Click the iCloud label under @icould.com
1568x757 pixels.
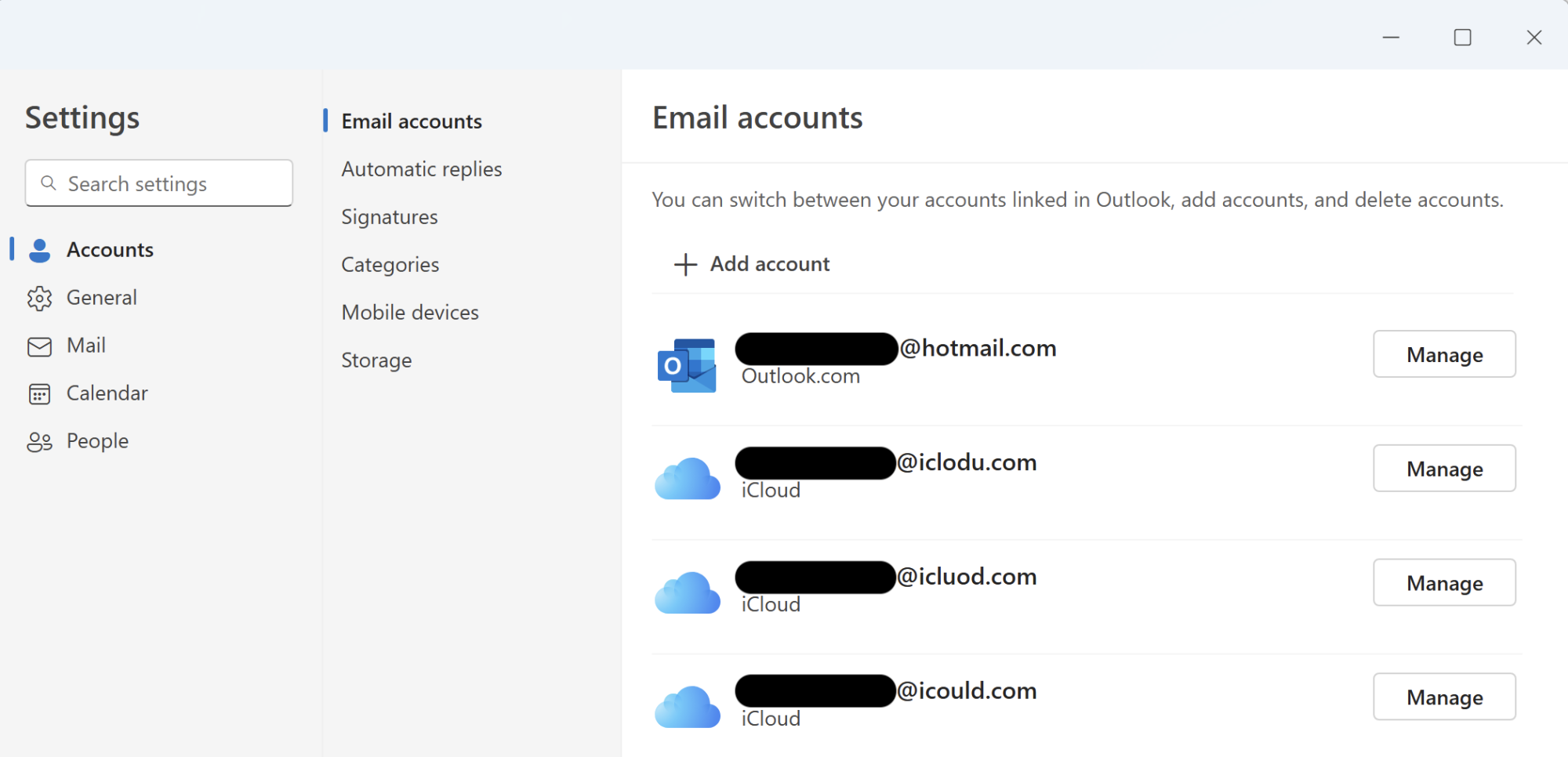[x=771, y=719]
